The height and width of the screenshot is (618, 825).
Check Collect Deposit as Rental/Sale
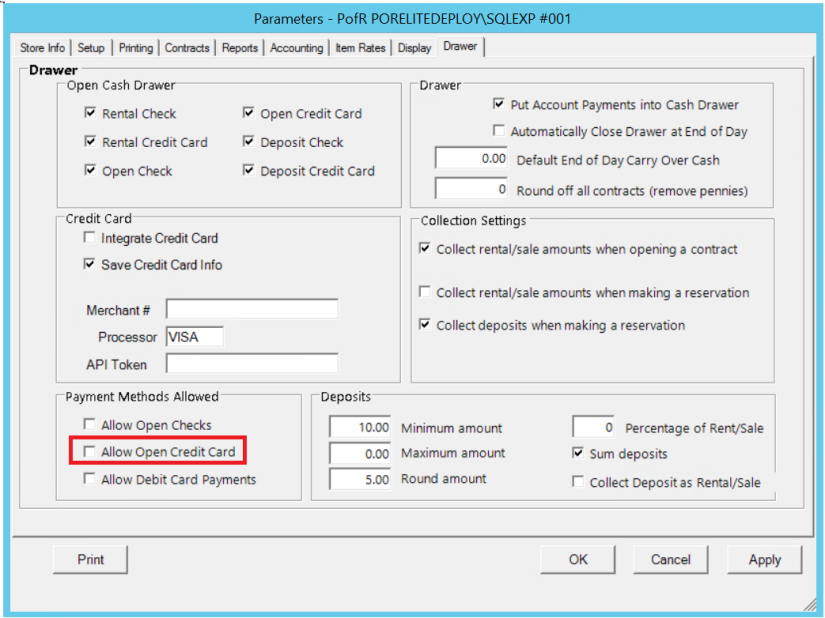[579, 482]
